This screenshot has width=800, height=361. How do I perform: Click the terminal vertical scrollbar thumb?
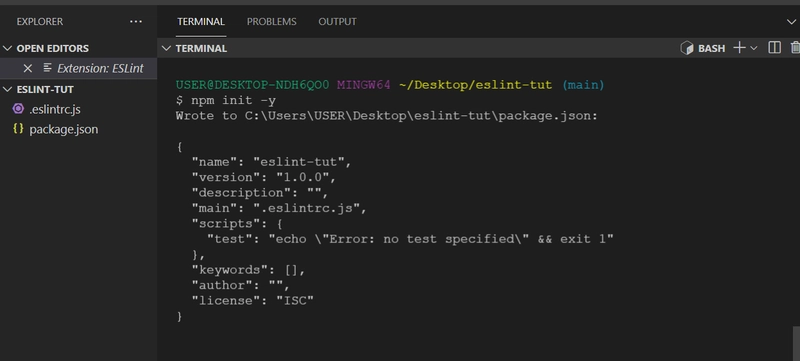point(796,344)
